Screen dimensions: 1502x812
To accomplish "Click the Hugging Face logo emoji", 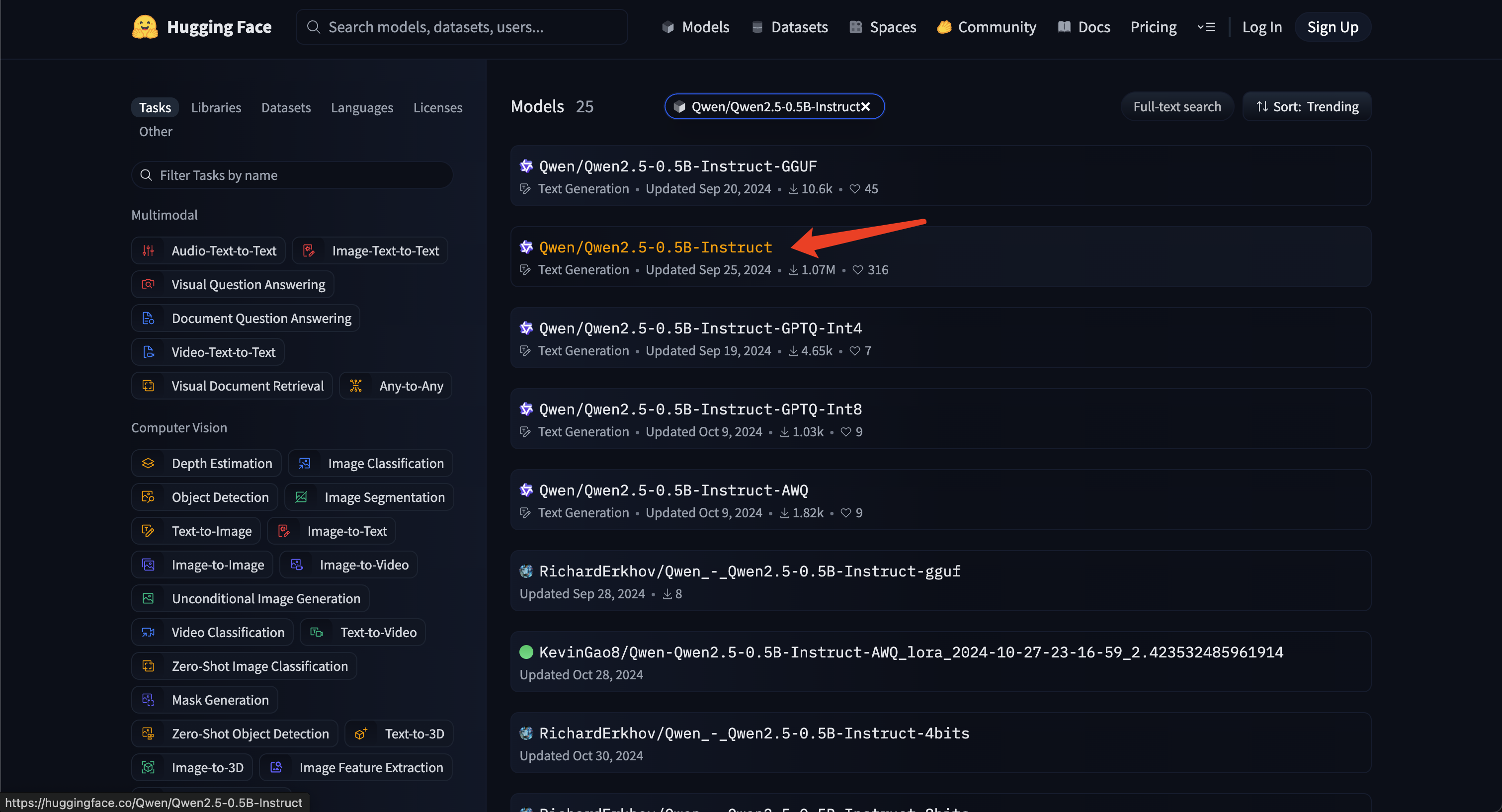I will click(x=145, y=27).
